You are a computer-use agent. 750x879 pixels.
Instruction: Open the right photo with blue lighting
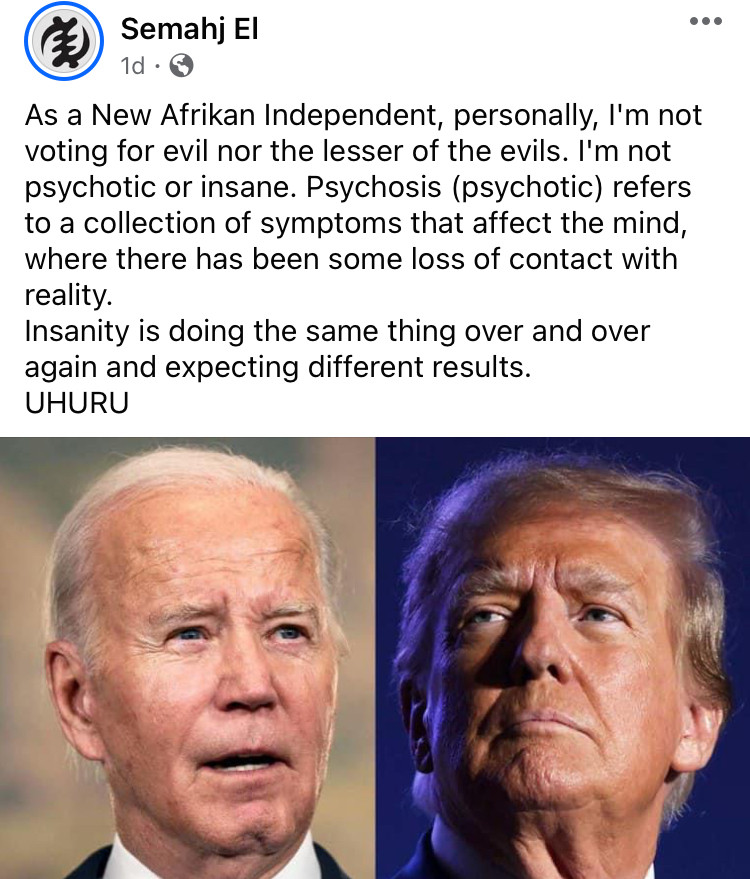point(563,658)
